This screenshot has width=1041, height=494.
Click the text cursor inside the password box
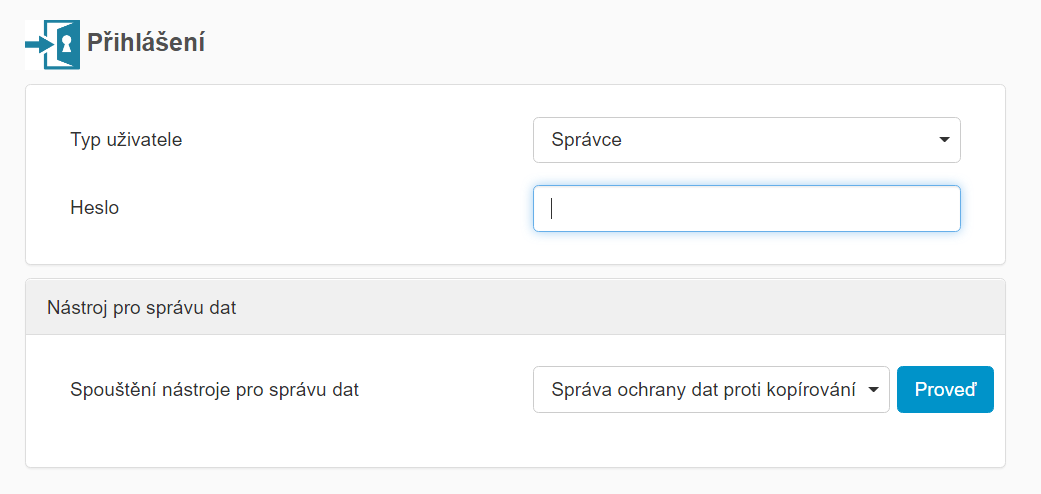coord(553,208)
